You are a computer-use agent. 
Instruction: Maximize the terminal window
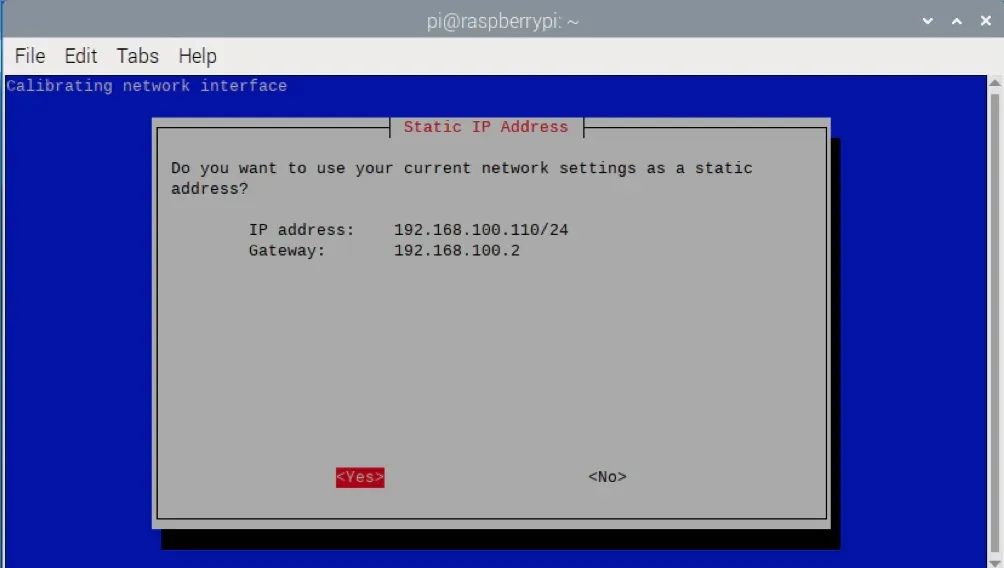[956, 21]
